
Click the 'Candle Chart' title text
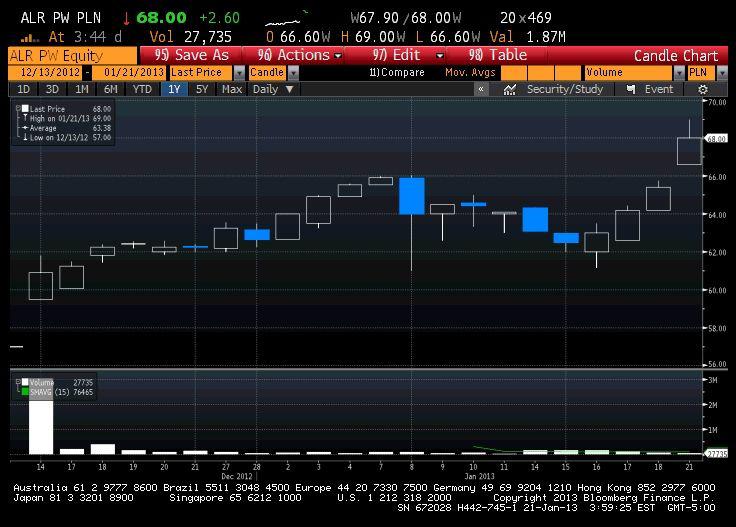pyautogui.click(x=676, y=56)
